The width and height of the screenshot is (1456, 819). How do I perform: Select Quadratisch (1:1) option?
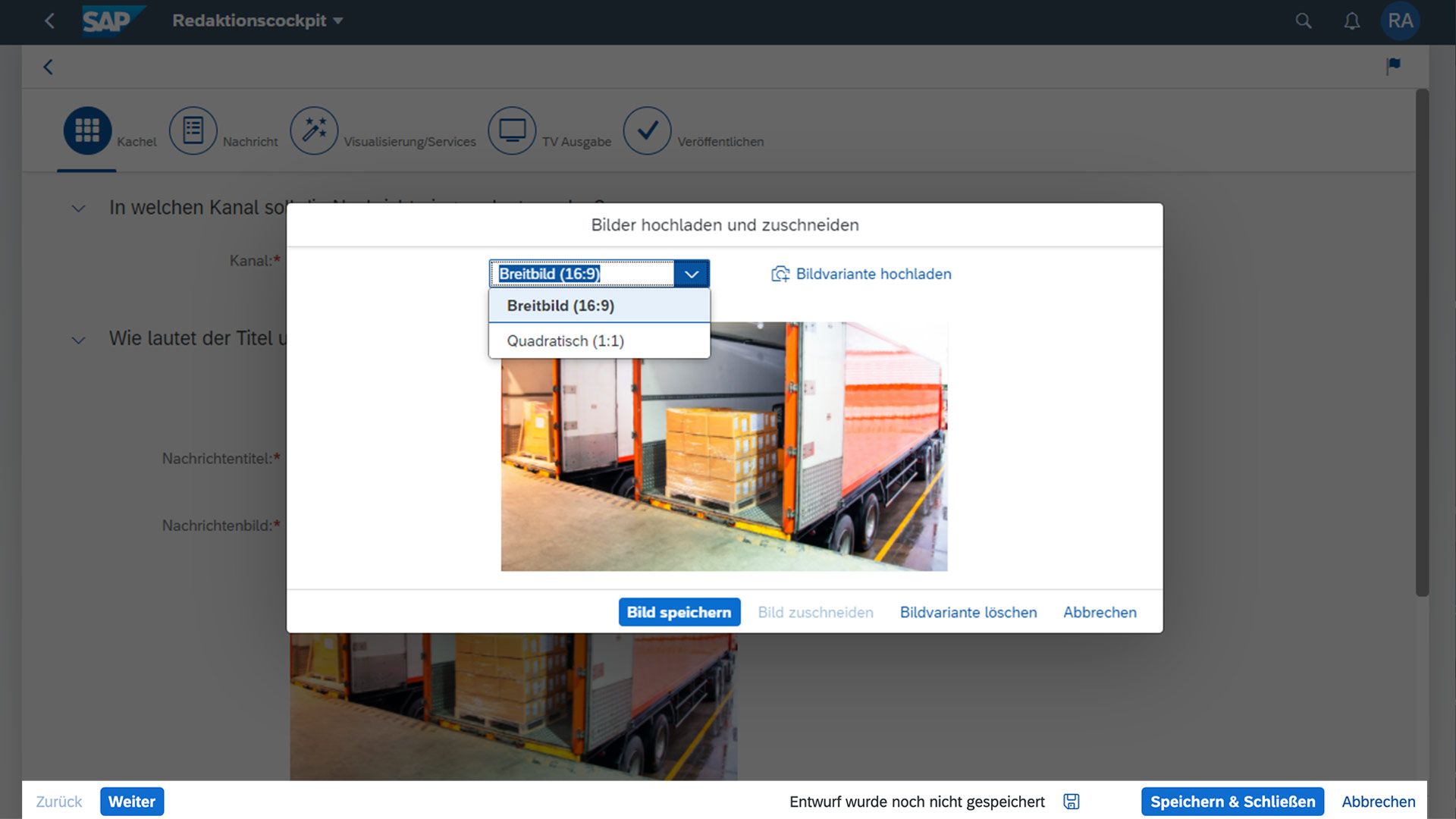tap(566, 341)
